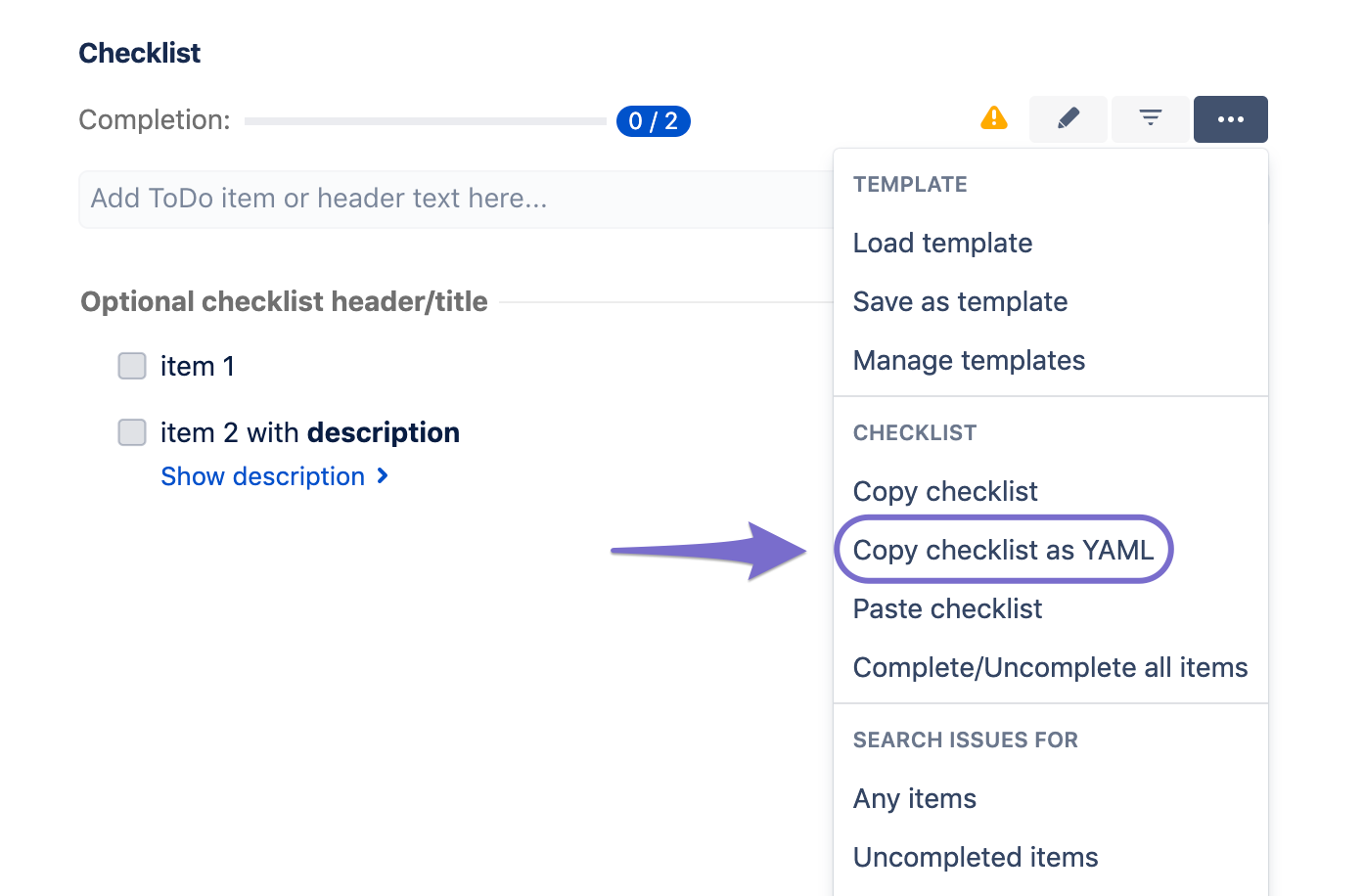Toggle the three-dots more actions button
This screenshot has width=1364, height=896.
tap(1231, 119)
